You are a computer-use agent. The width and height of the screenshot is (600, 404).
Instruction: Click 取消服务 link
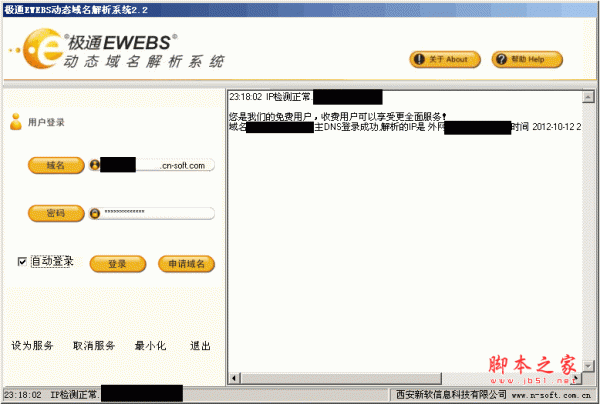[94, 345]
